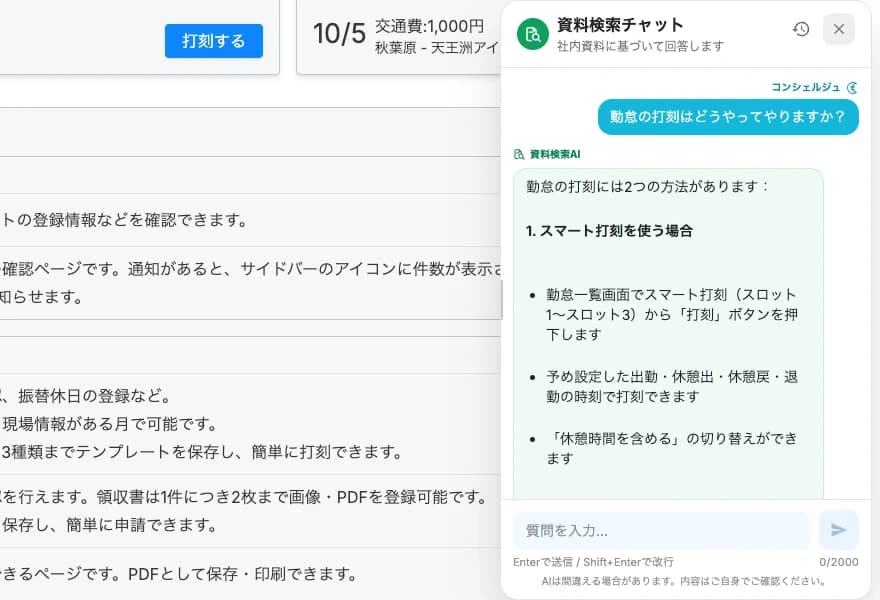Click the bullet starting 勤怠一覧画面でスマート打刻
Screen dimensions: 880x600
pyautogui.click(x=672, y=314)
